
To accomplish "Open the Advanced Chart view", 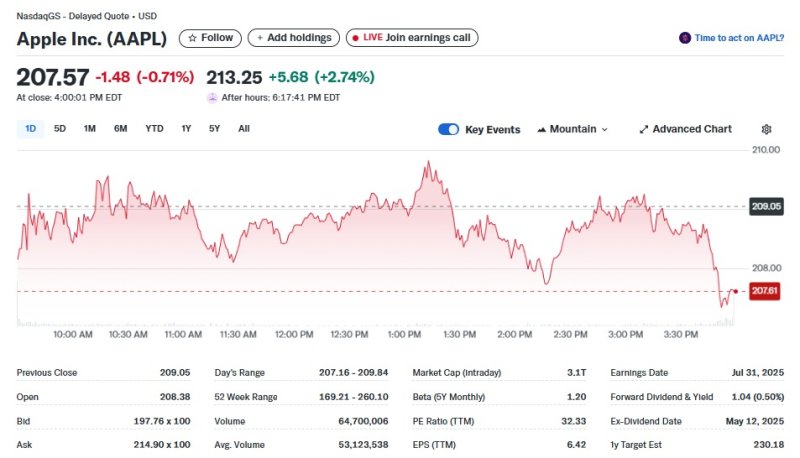I will point(686,130).
